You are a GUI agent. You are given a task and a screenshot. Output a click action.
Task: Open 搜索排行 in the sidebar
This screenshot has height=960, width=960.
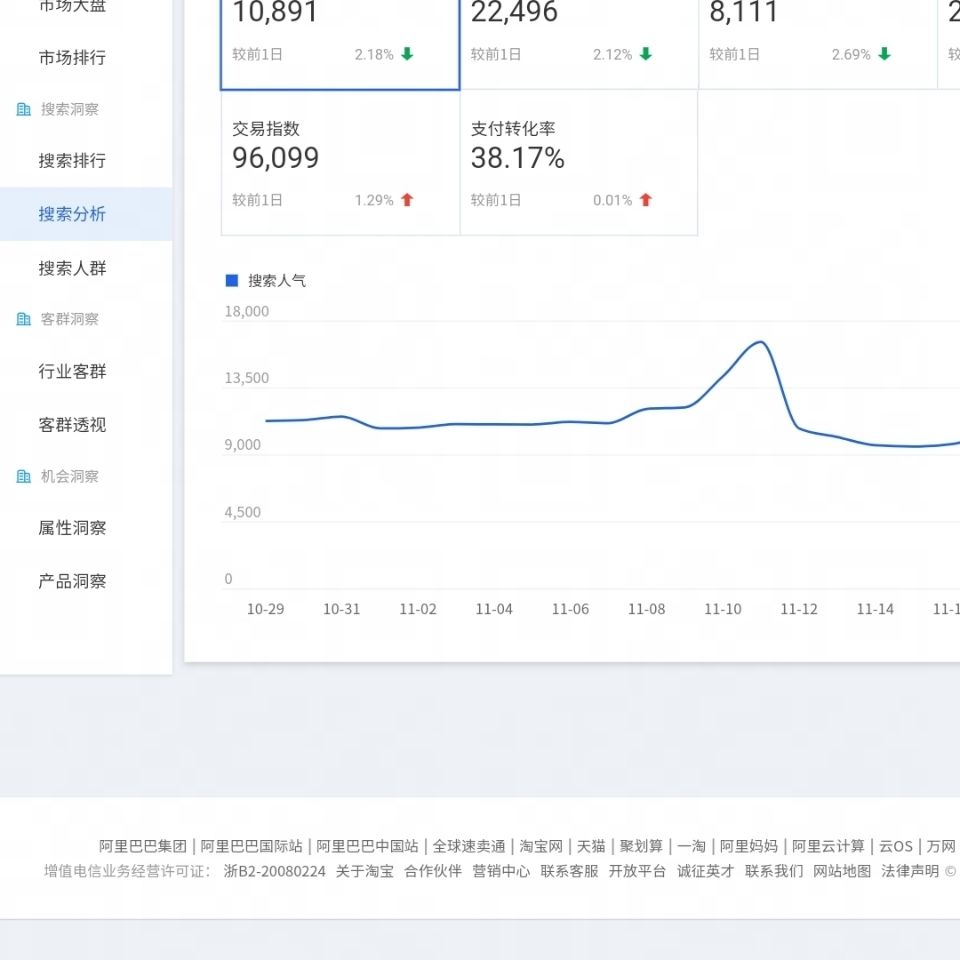[x=72, y=161]
